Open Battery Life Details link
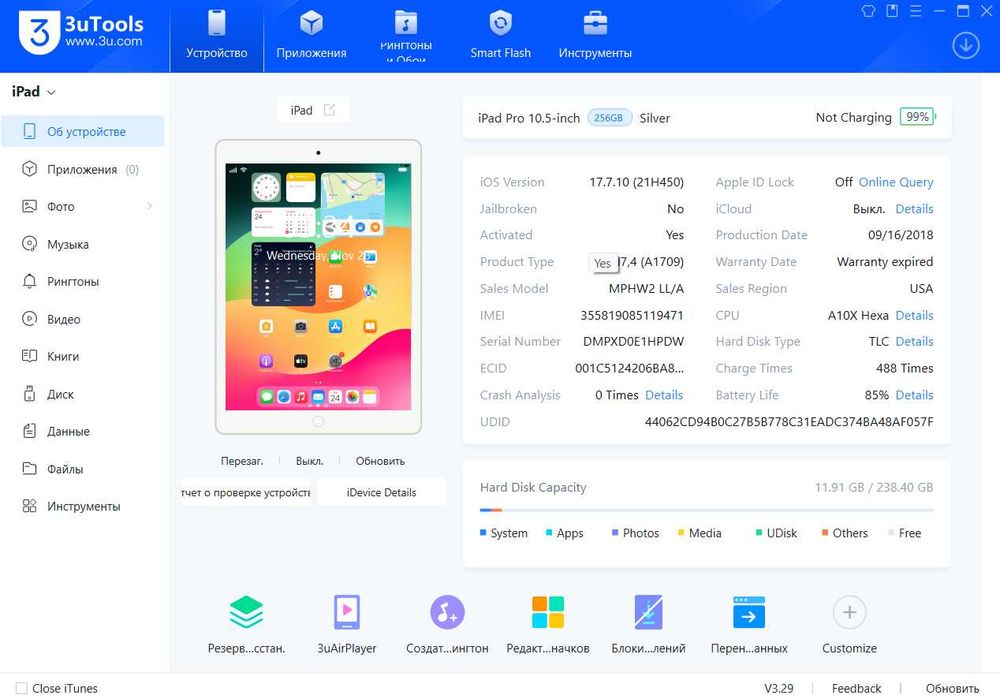Viewport: 1000px width, 700px height. point(914,395)
